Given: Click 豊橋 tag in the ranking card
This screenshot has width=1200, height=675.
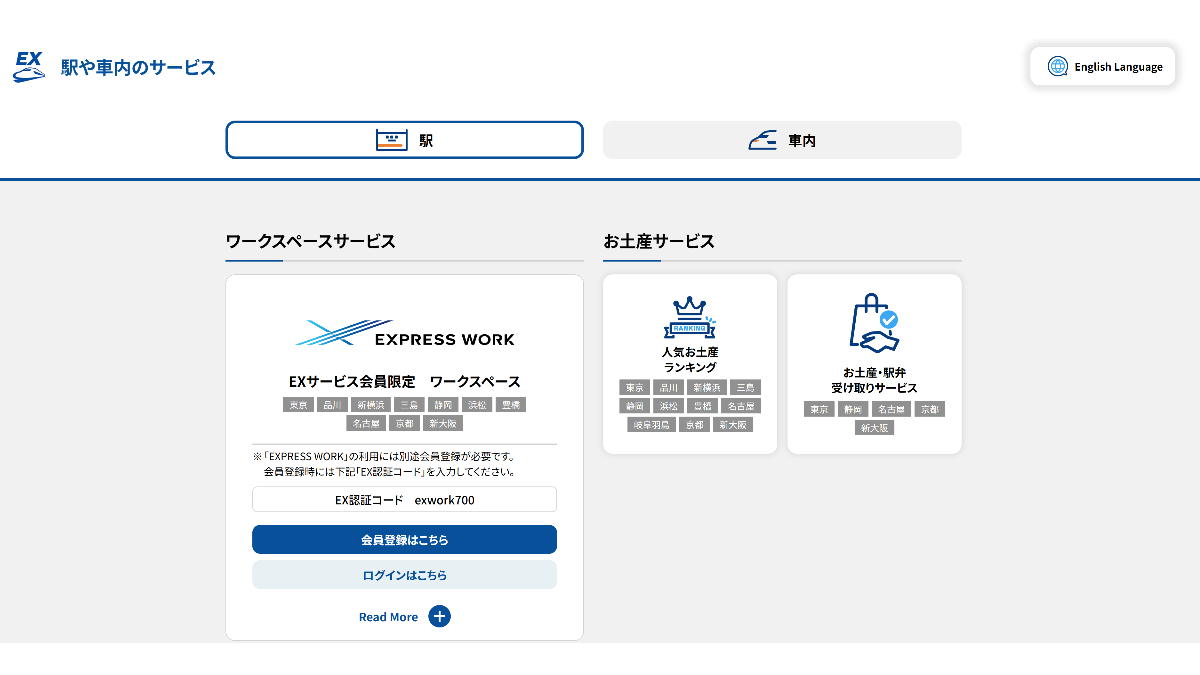Looking at the screenshot, I should pos(703,406).
